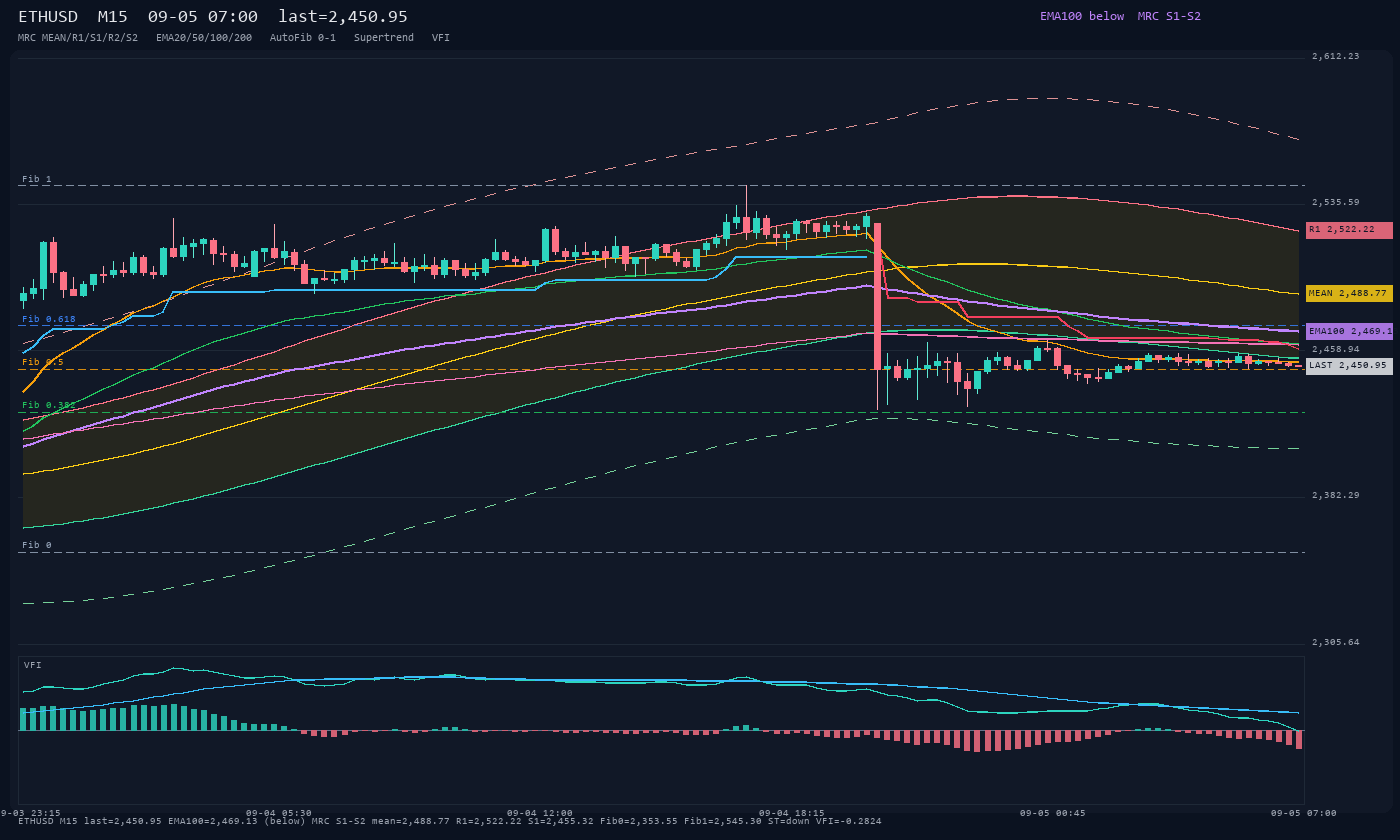Click the "09-05 00:45" time axis label
Image resolution: width=1400 pixels, height=840 pixels.
[1053, 813]
